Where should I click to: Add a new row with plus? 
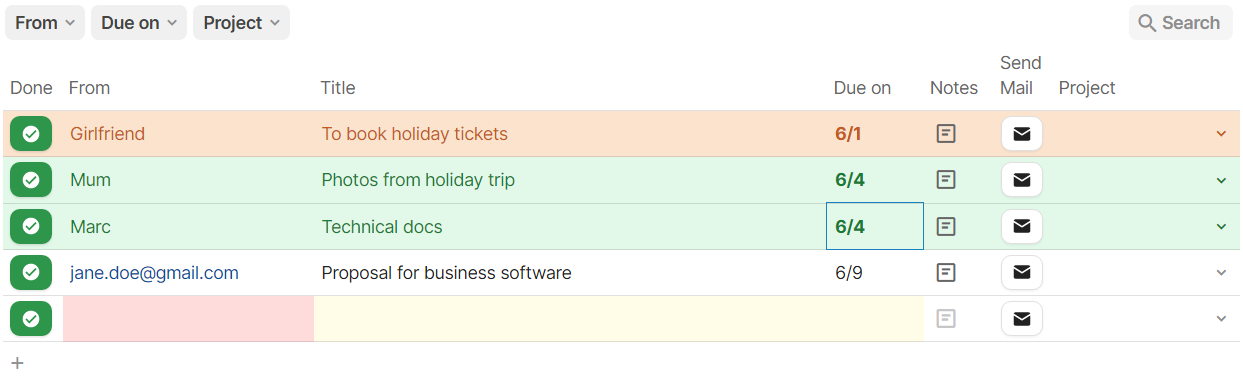pyautogui.click(x=17, y=363)
